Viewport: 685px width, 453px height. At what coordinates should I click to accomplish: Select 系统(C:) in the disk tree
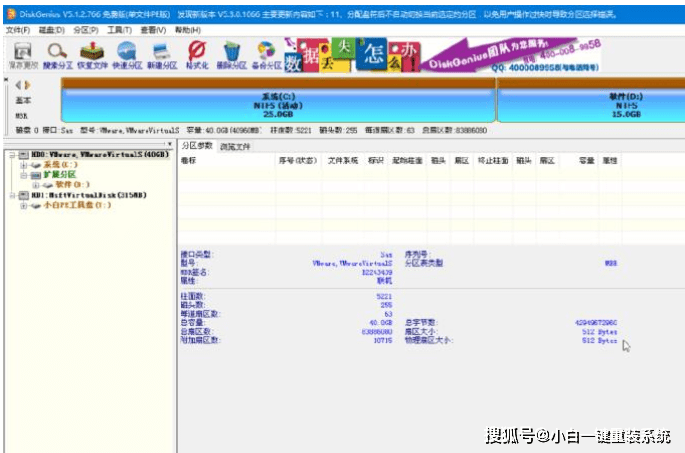click(x=60, y=165)
